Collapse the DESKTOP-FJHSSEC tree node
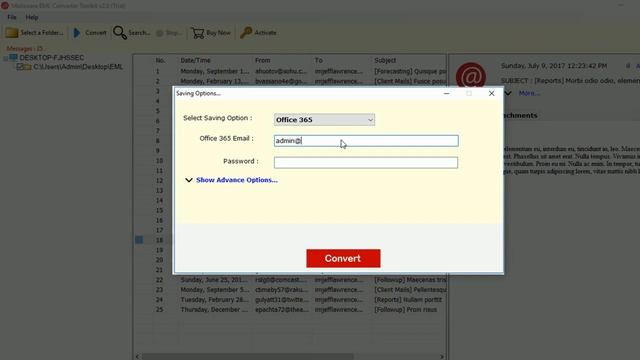The height and width of the screenshot is (360, 640). point(5,58)
